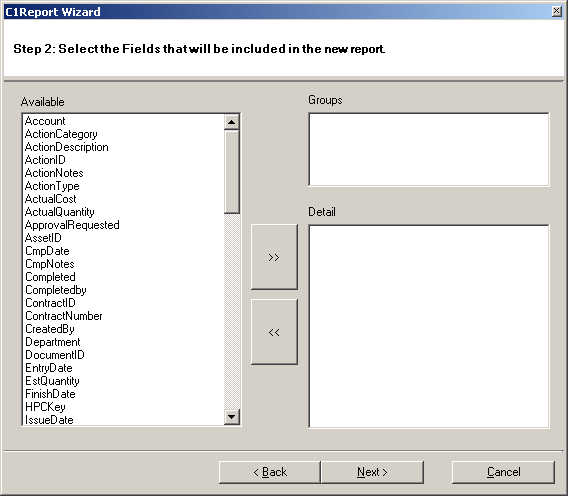Click inside the Detail list box
568x496 pixels.
(x=429, y=326)
